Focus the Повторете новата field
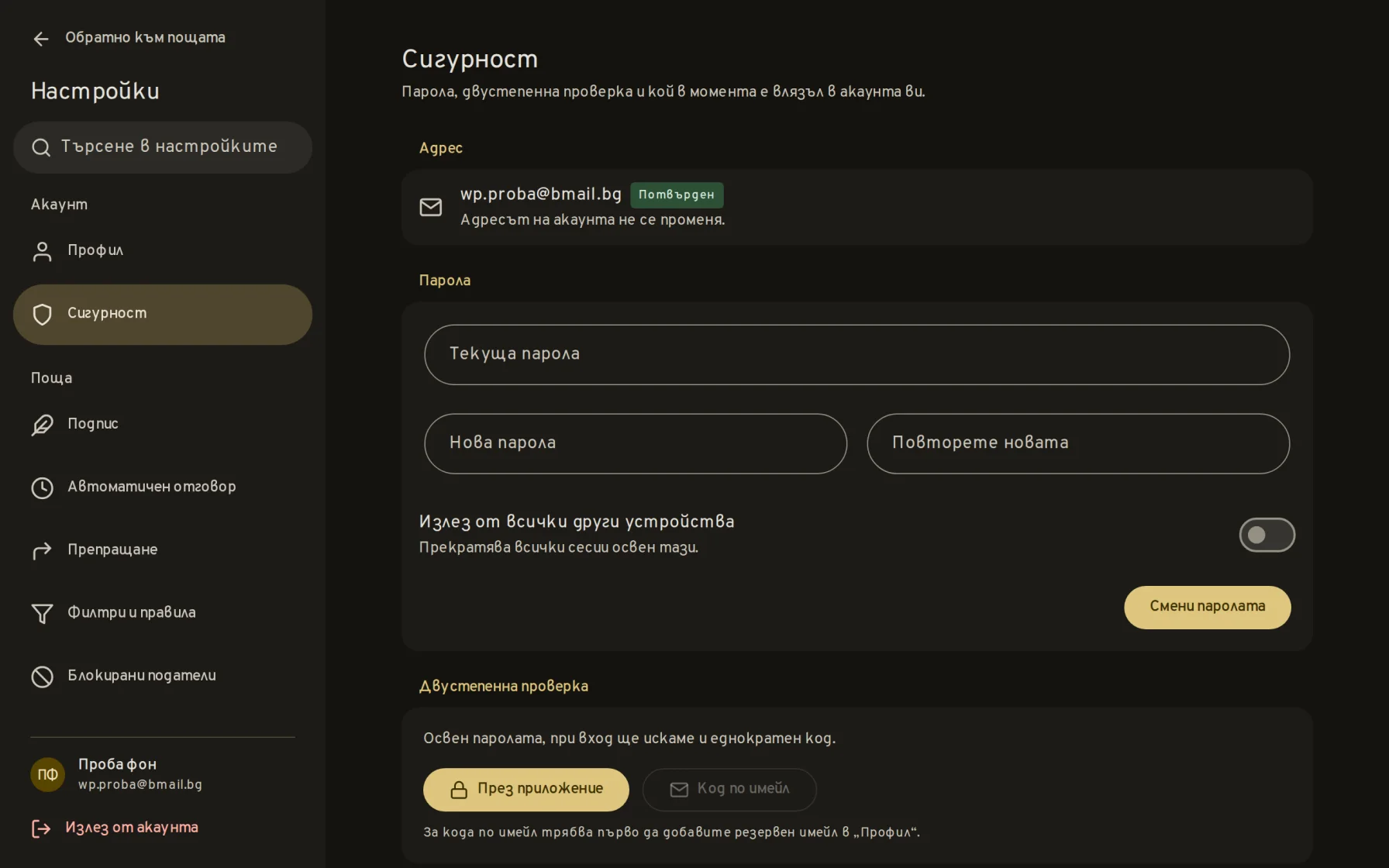Viewport: 1389px width, 868px height. pyautogui.click(x=1078, y=443)
